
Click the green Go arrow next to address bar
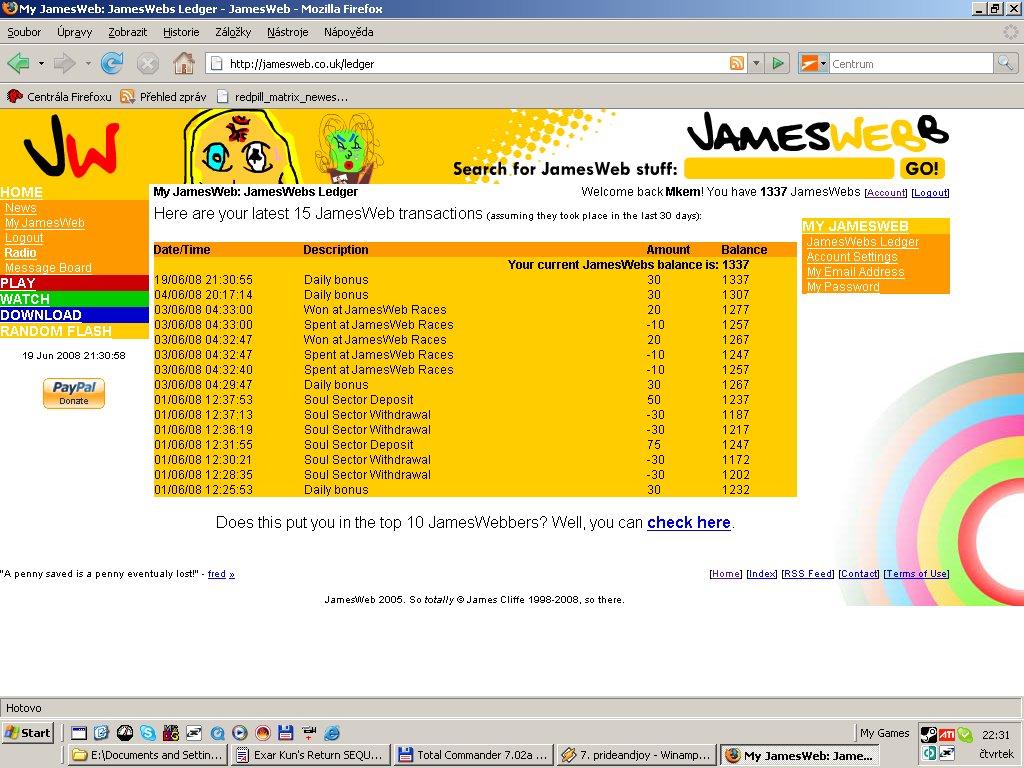(x=778, y=63)
